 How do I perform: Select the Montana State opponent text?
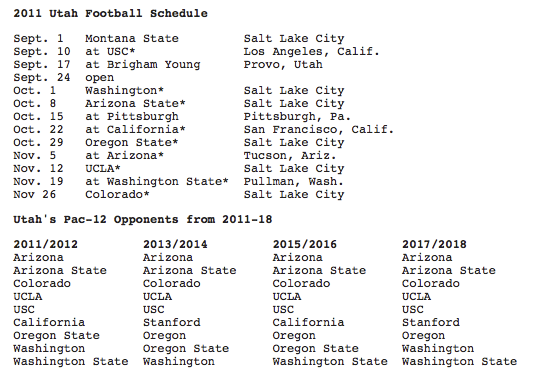point(132,38)
